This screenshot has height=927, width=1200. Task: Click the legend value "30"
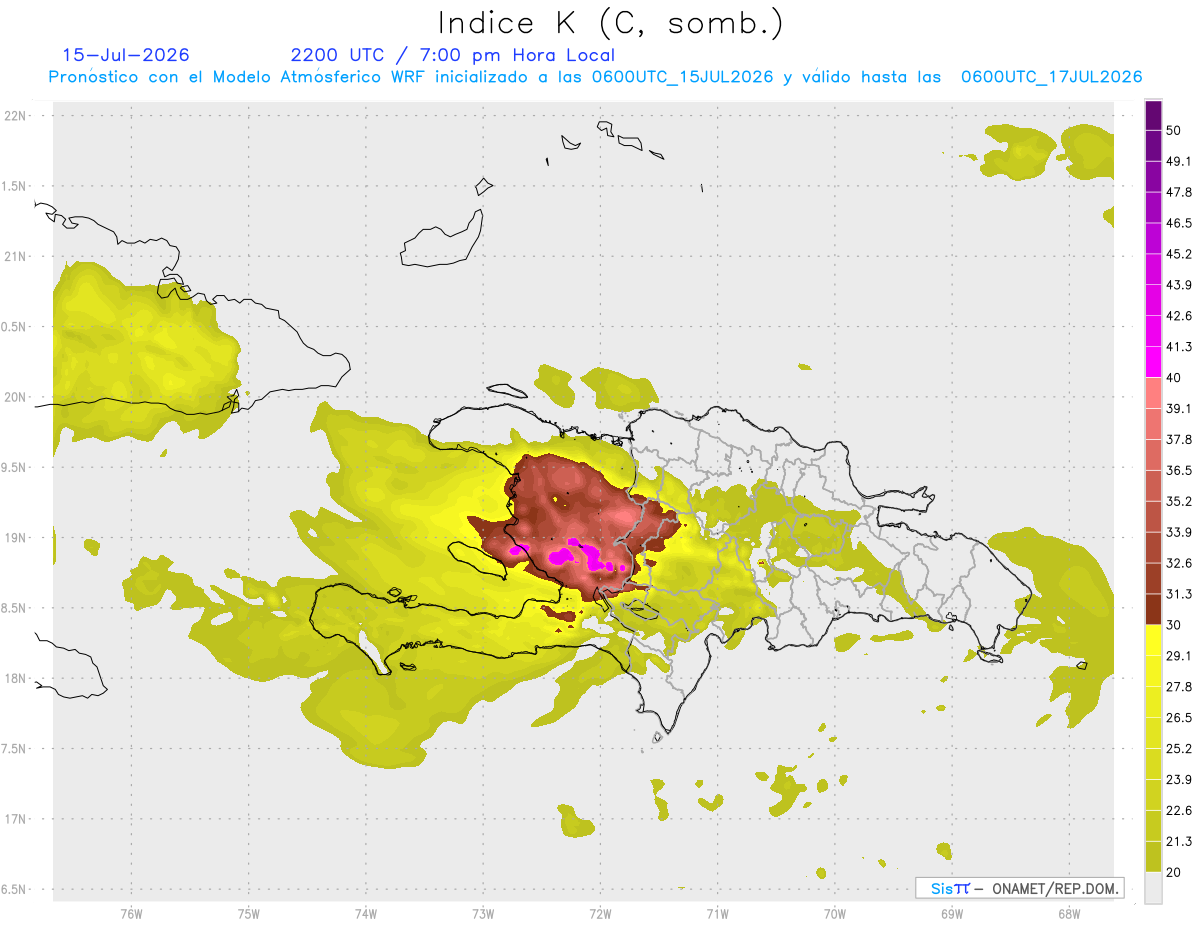click(1174, 625)
